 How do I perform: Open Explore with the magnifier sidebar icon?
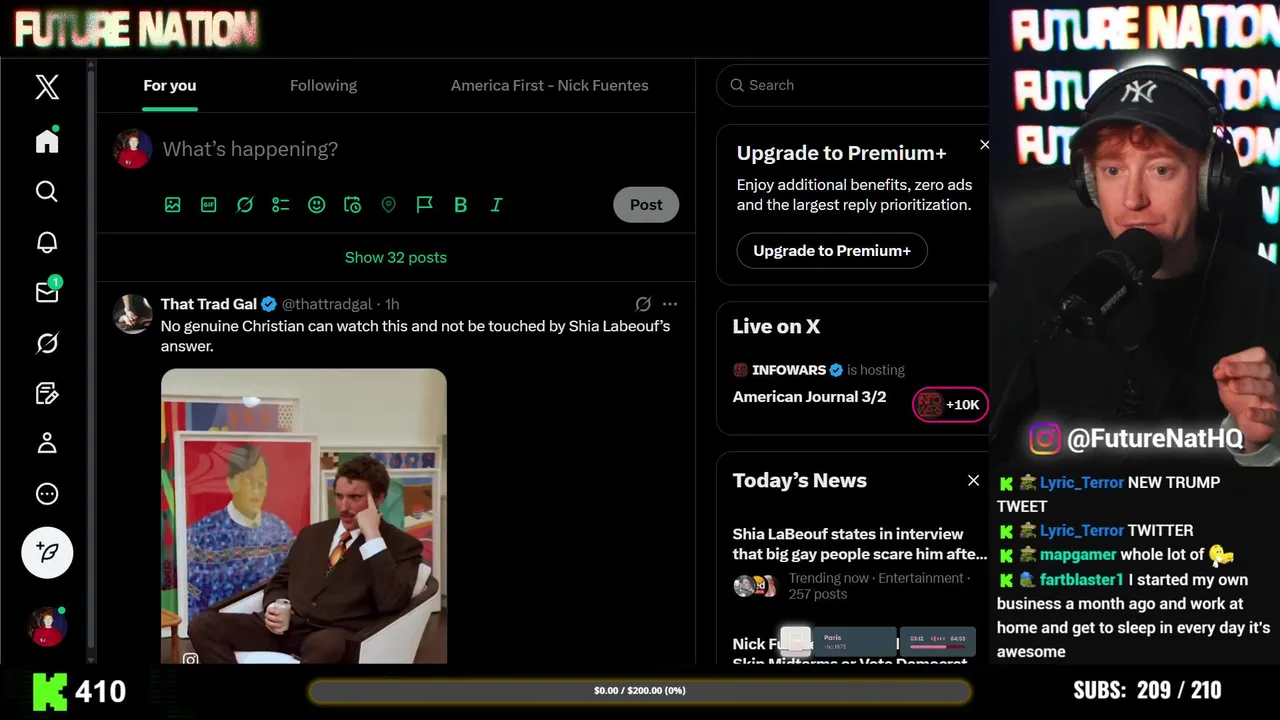pos(47,191)
